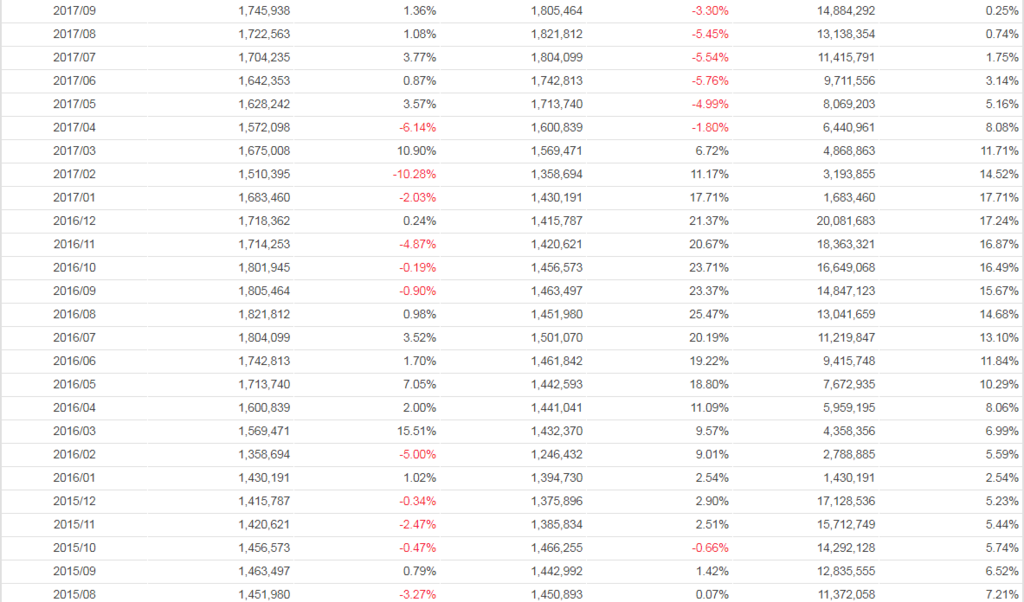Select the 2016/03 date entry
This screenshot has width=1024, height=602.
[74, 431]
